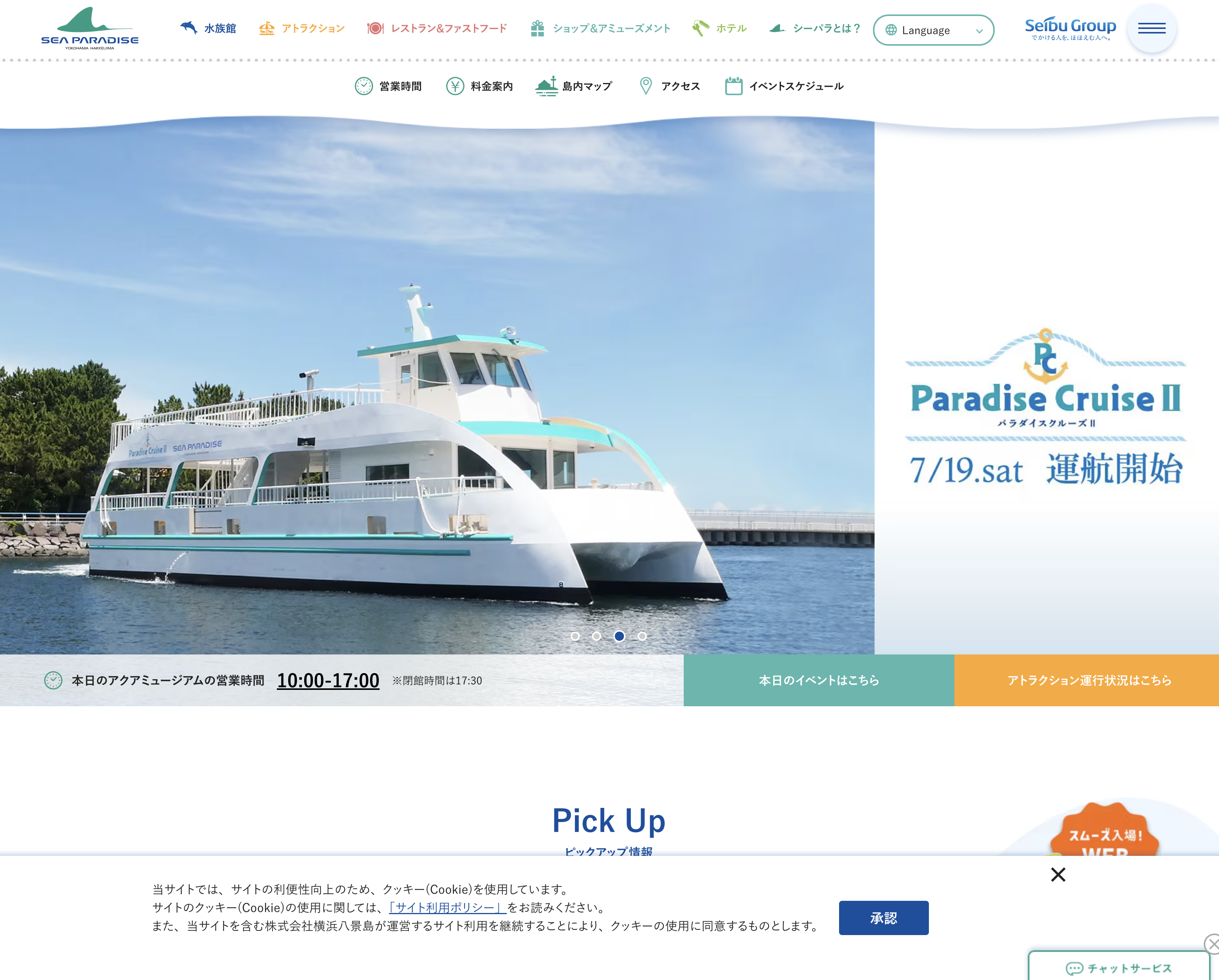Image resolution: width=1219 pixels, height=980 pixels.
Task: Click the yen icon beside 料金案内
Action: [455, 86]
